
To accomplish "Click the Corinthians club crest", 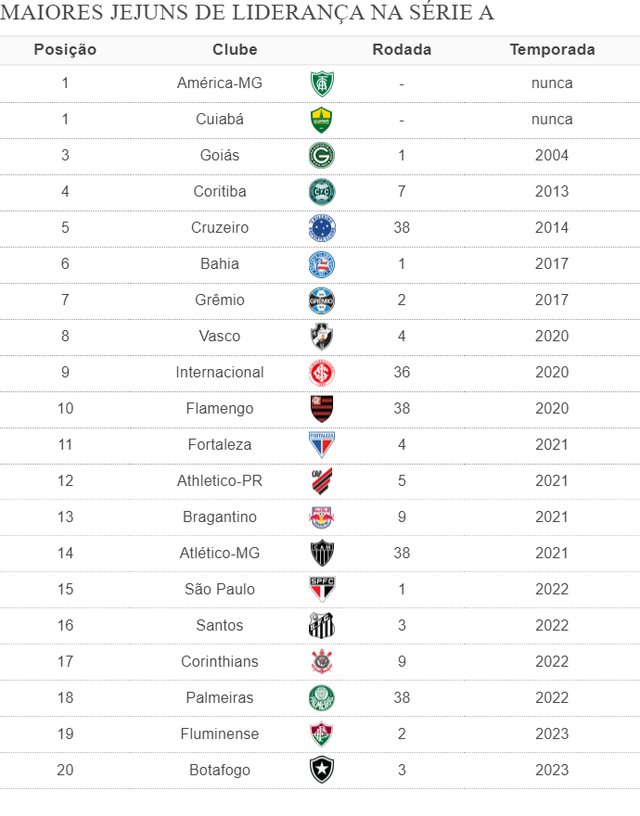I will (x=322, y=662).
